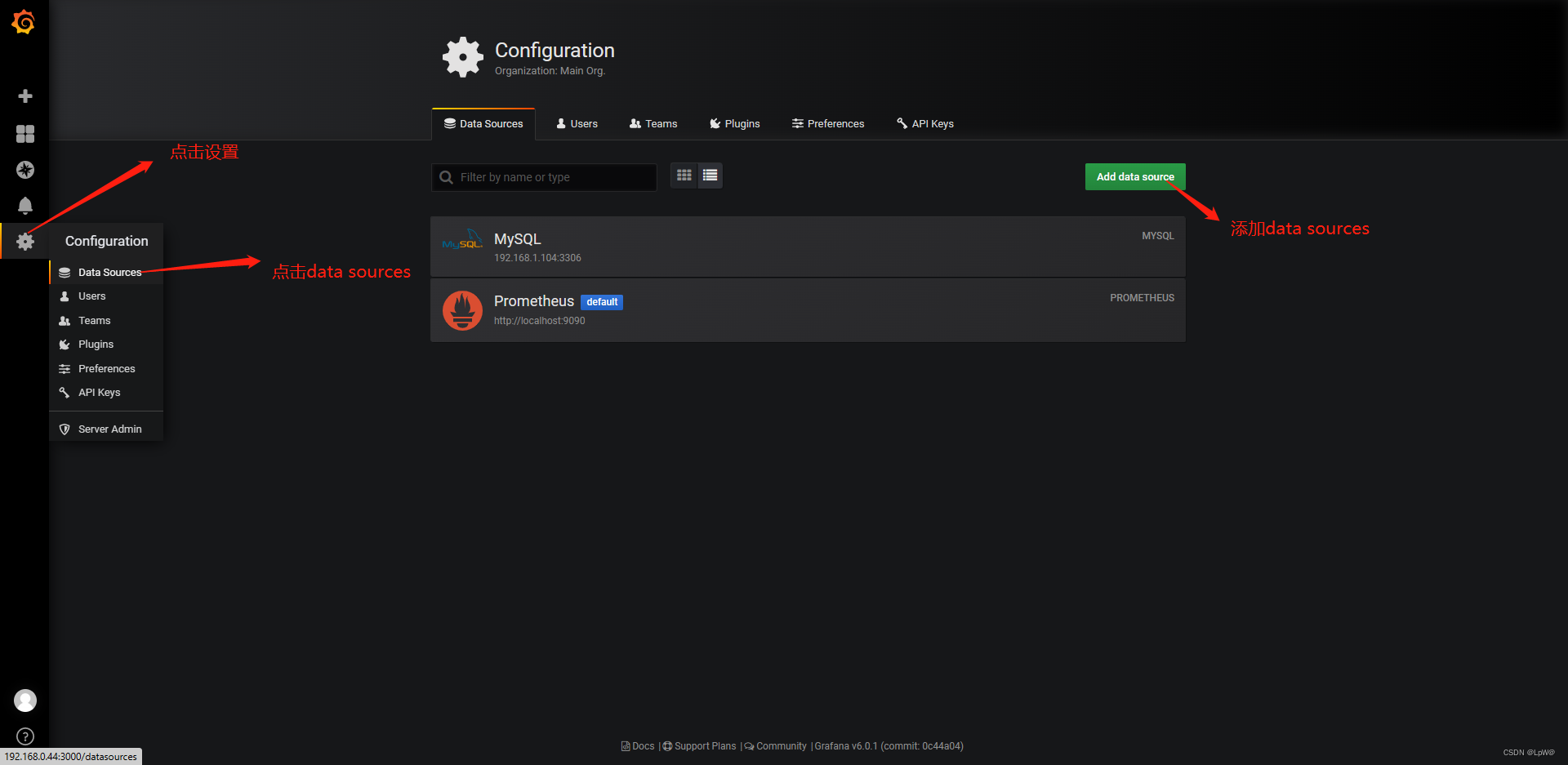Switch to the Teams tab
The height and width of the screenshot is (765, 1568).
(x=653, y=124)
